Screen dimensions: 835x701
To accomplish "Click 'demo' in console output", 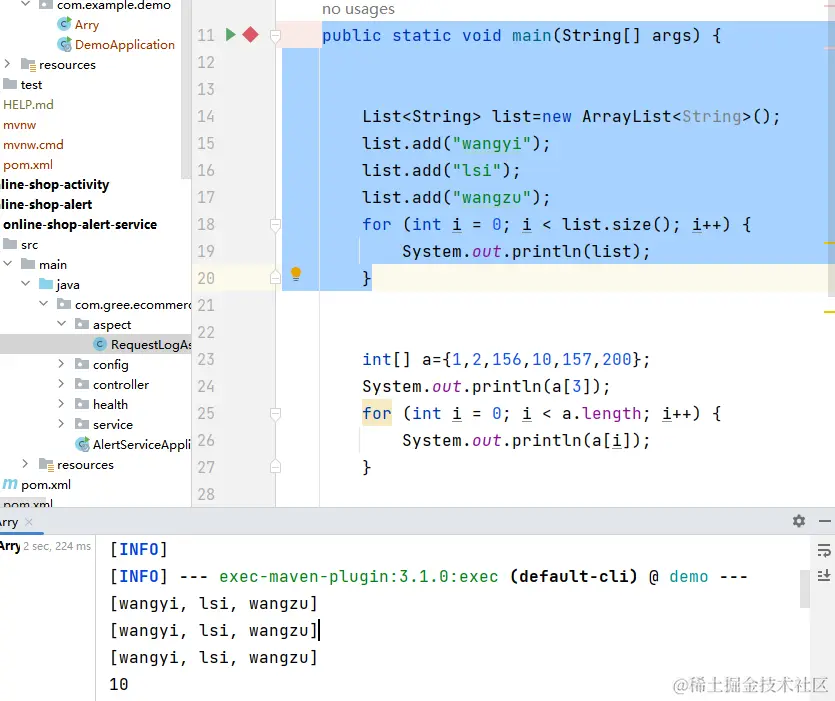I will [689, 576].
